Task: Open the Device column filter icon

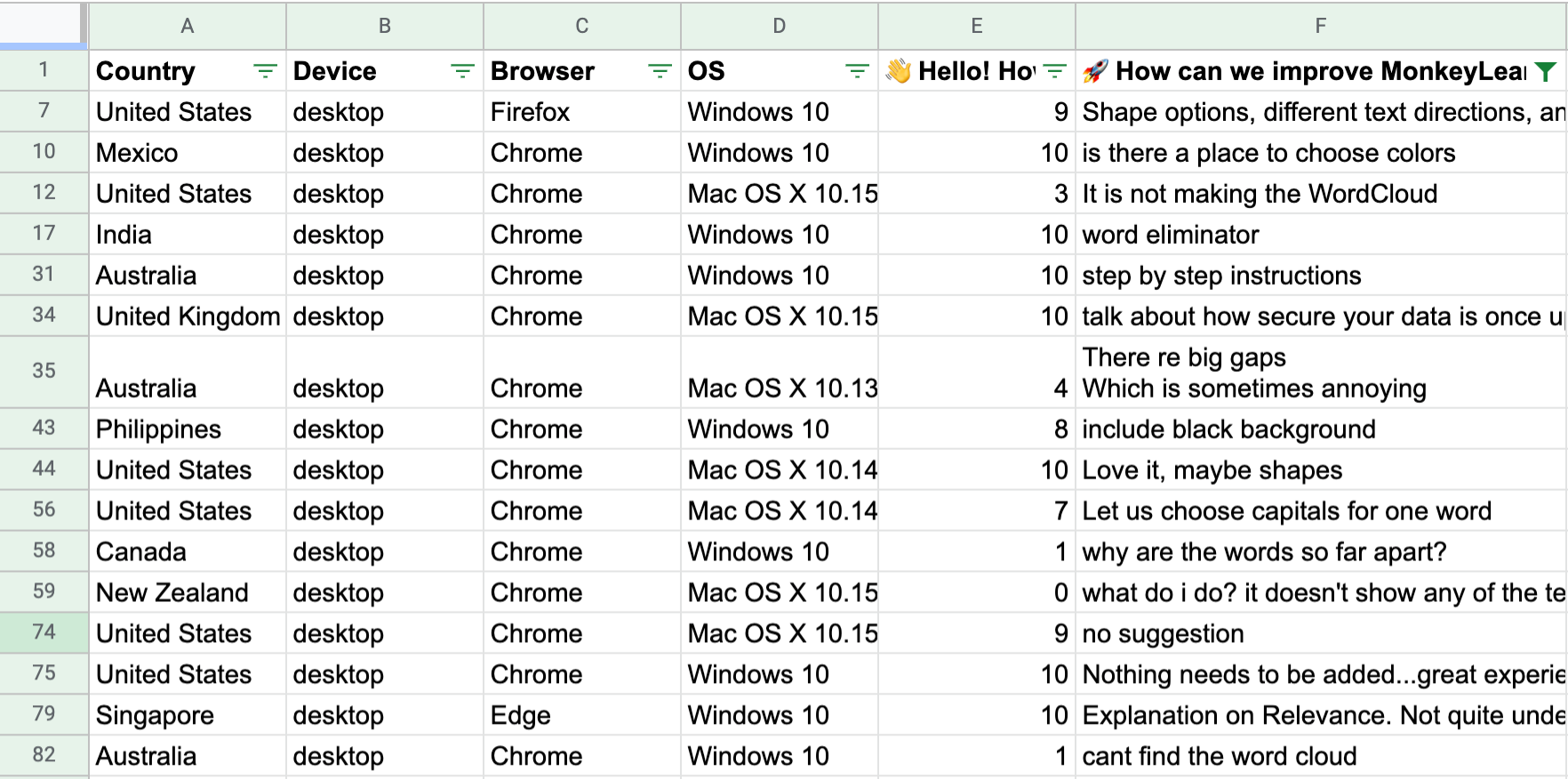Action: (462, 71)
